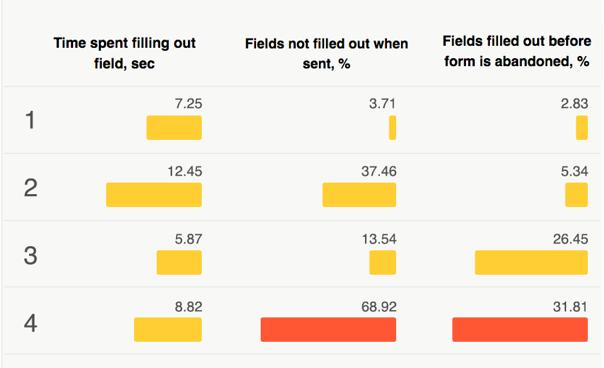The width and height of the screenshot is (604, 368).
Task: Click the small yellow bar under 3.71
Action: click(x=393, y=128)
